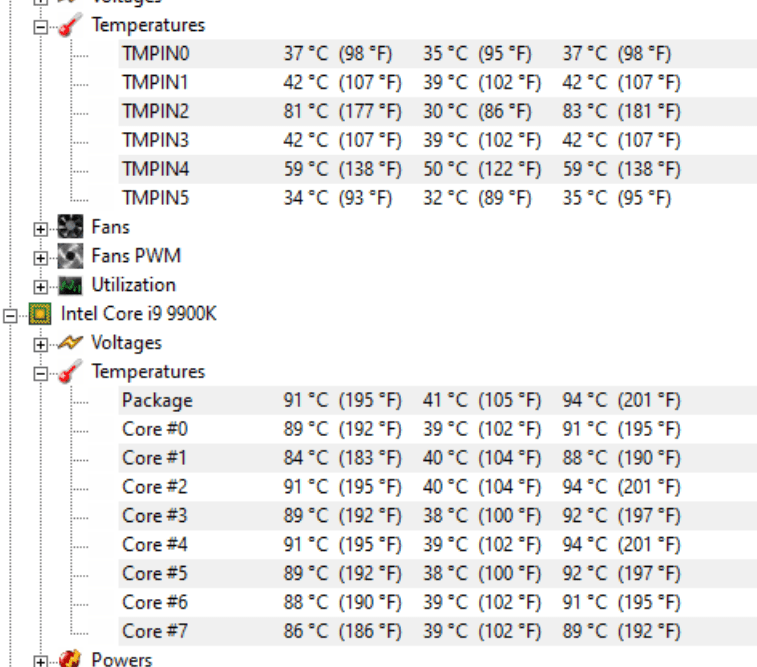This screenshot has width=757, height=667.
Task: Select the Core #4 row
Action: pos(437,545)
